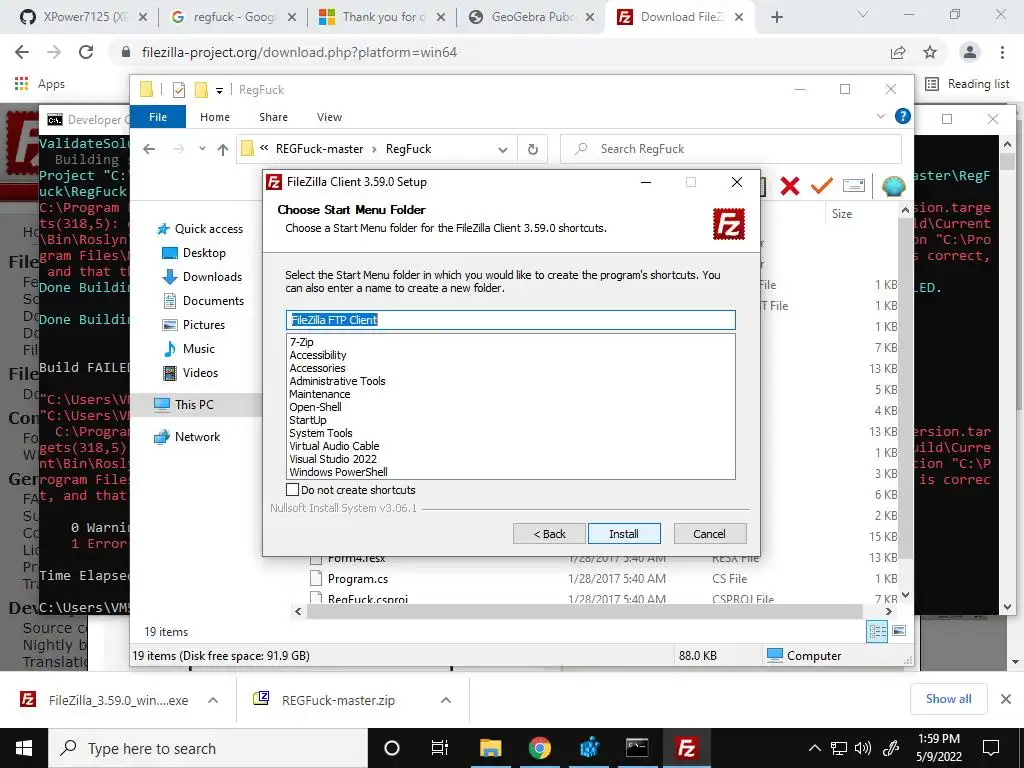This screenshot has width=1024, height=768.
Task: Open Chrome three-dot menu
Action: (1002, 52)
